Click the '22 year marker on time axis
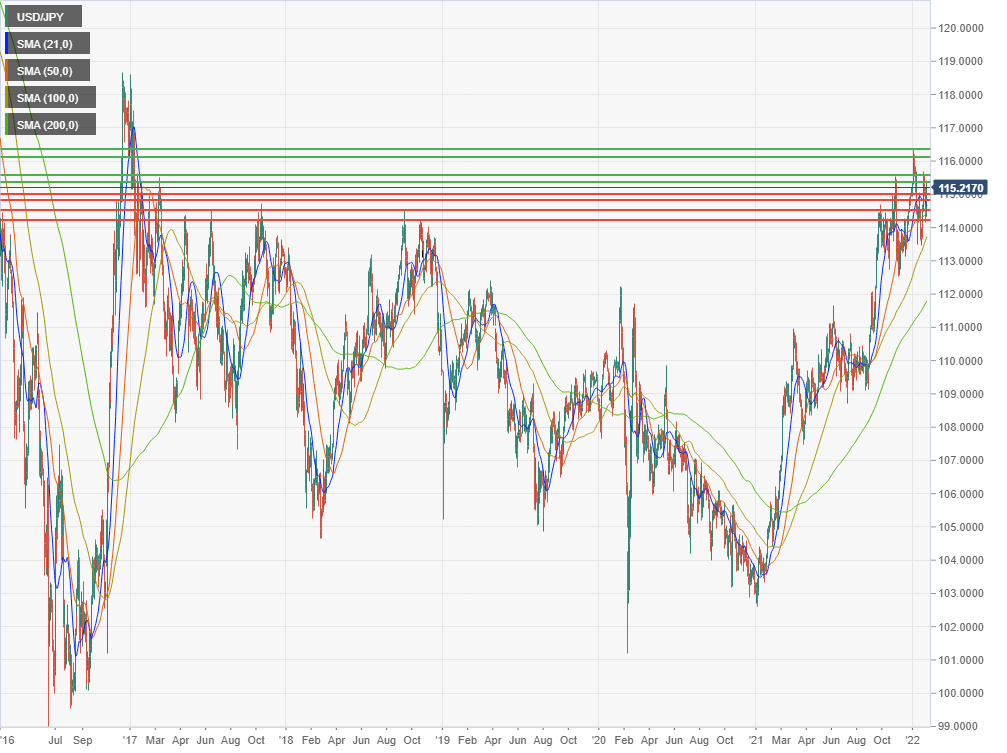 tap(912, 740)
